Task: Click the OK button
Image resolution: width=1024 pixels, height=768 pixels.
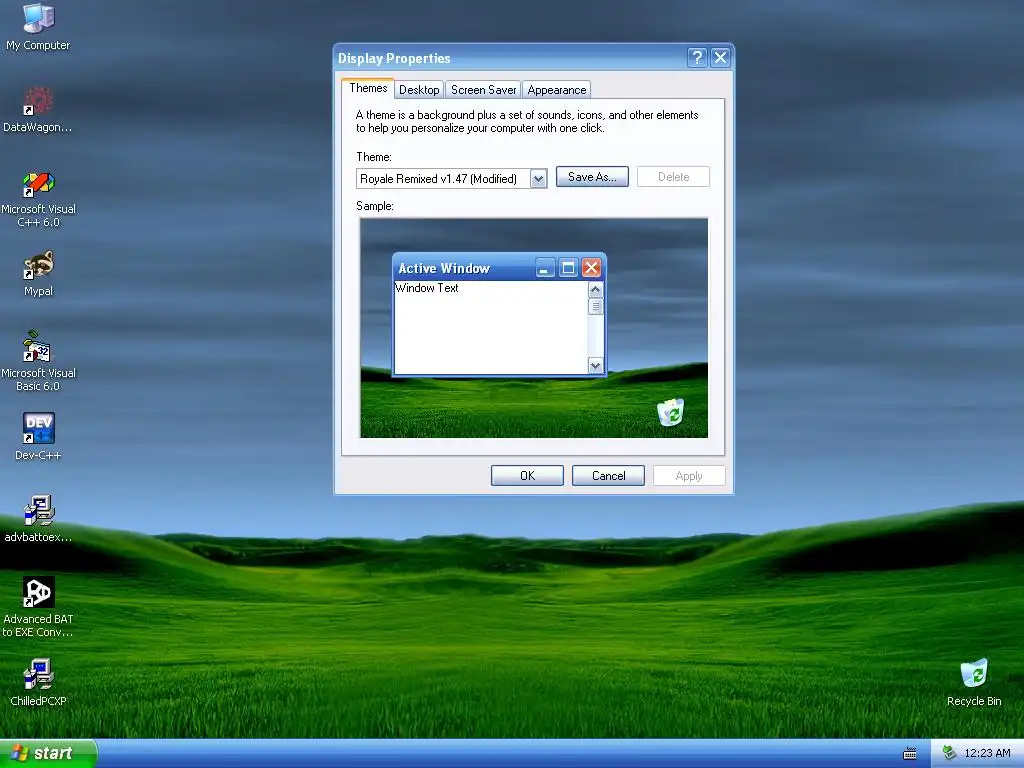Action: (527, 475)
